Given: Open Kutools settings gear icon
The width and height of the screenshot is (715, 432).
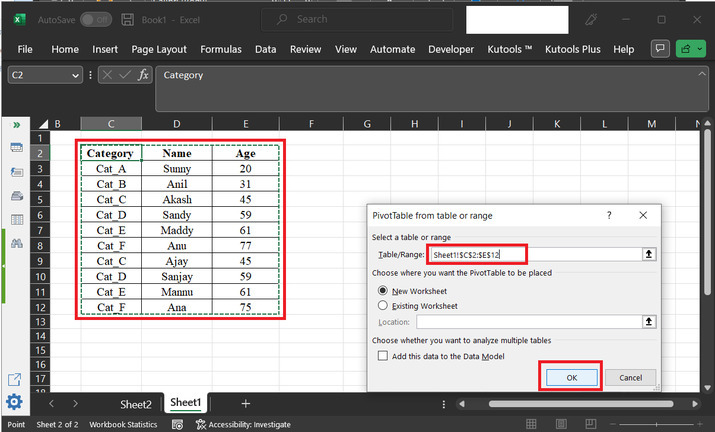Looking at the screenshot, I should tap(16, 402).
